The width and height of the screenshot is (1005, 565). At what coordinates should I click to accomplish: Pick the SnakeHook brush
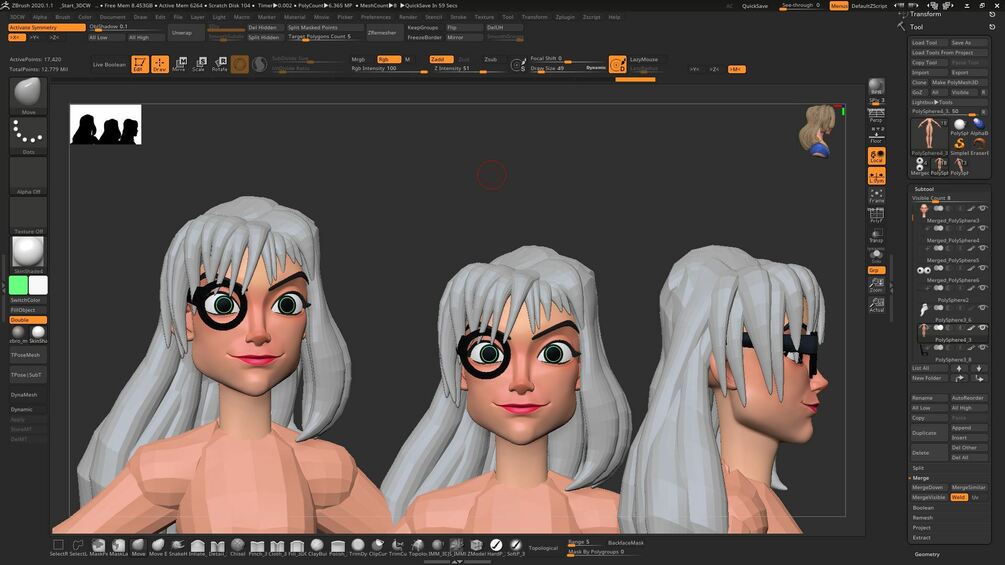(178, 546)
